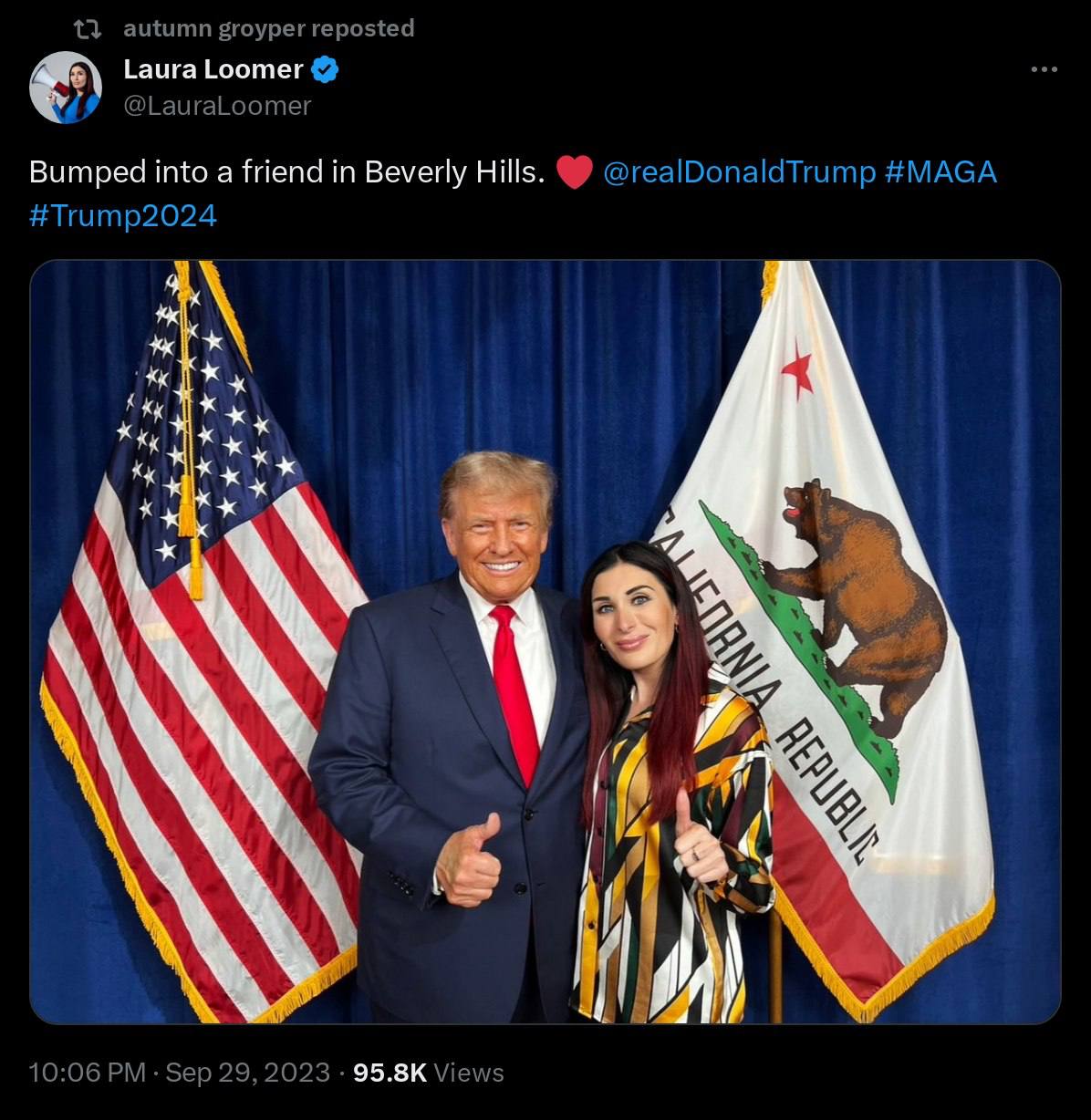Click the American flag in photo

click(201, 657)
